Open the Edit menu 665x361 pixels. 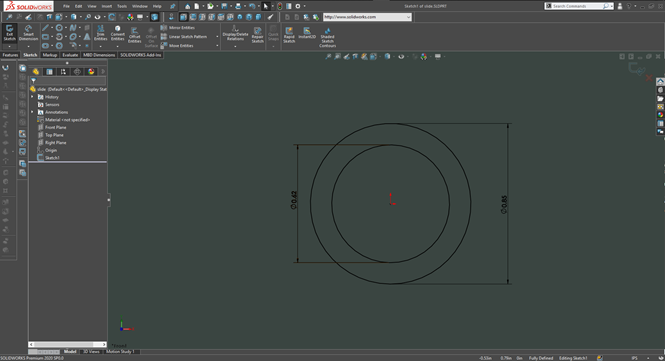click(x=78, y=6)
